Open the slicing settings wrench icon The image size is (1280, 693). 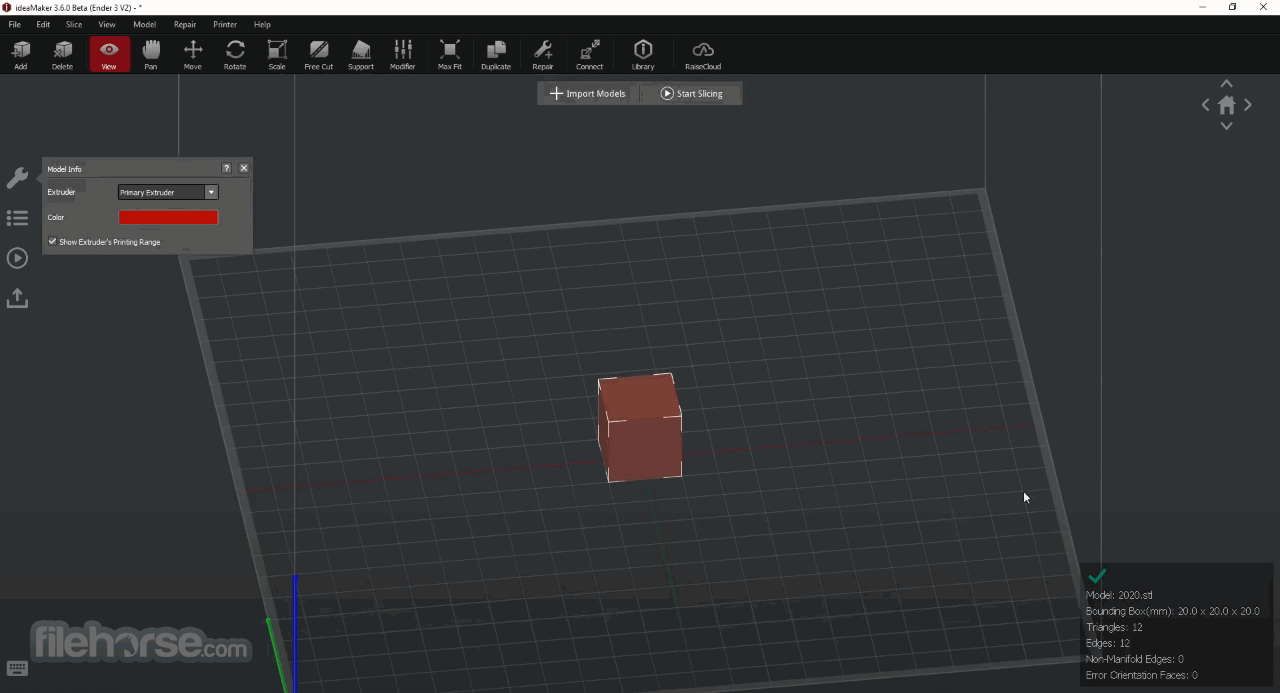[17, 178]
